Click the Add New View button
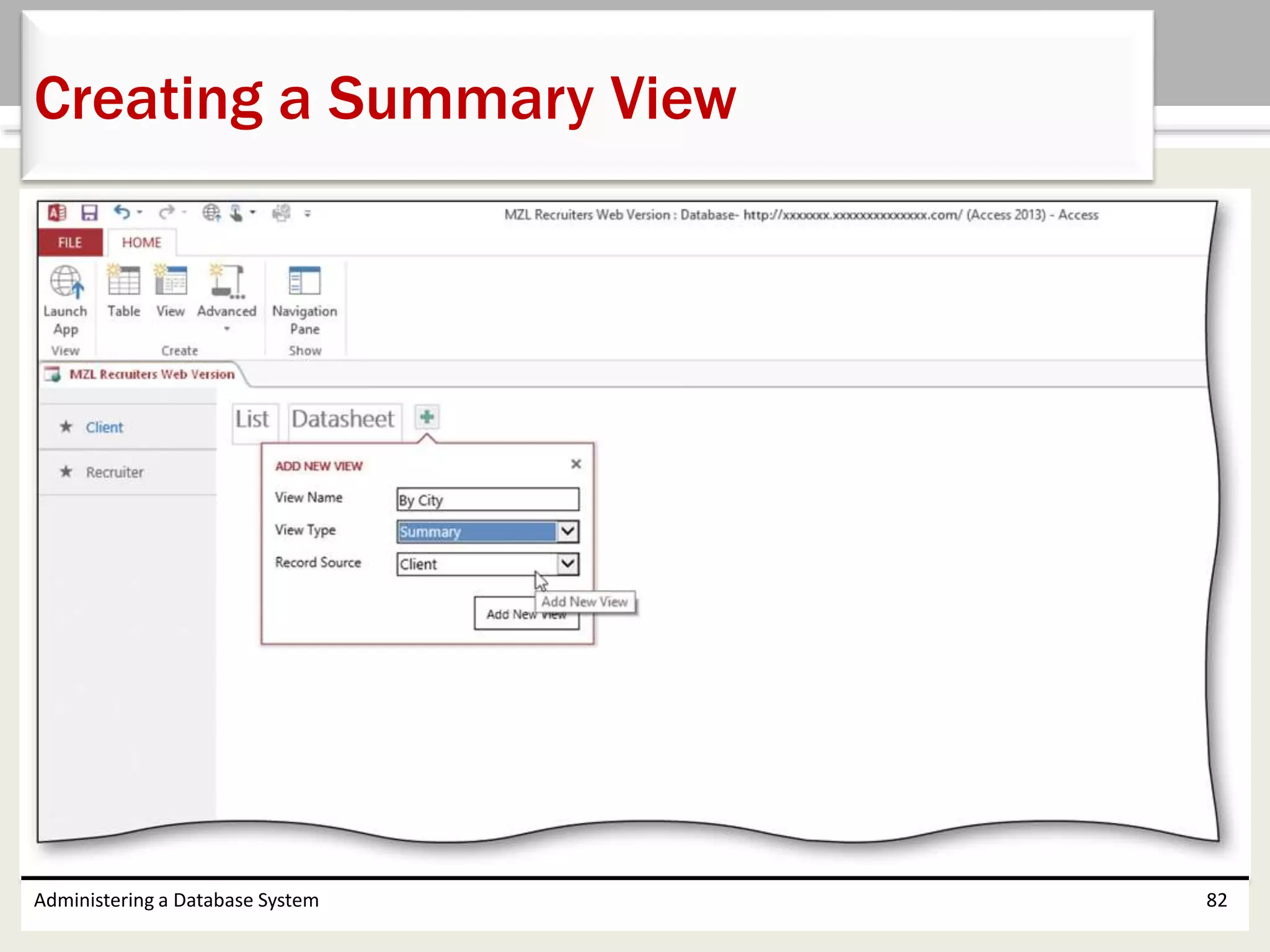 click(x=526, y=614)
